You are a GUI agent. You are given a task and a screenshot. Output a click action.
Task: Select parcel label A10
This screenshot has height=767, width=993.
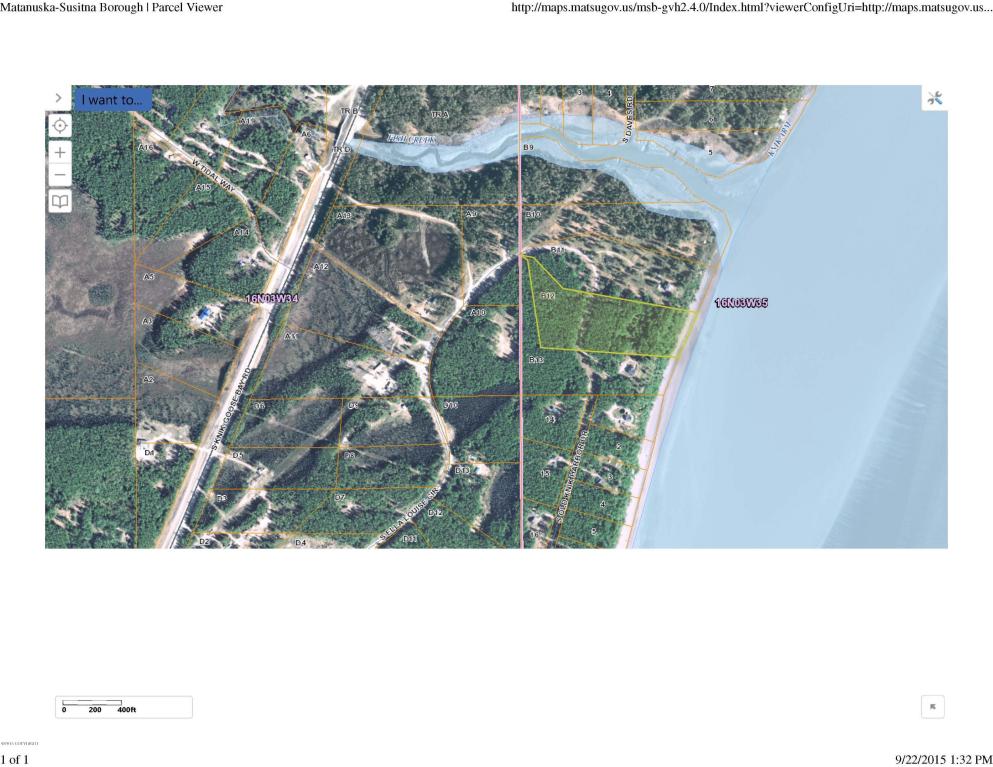478,312
